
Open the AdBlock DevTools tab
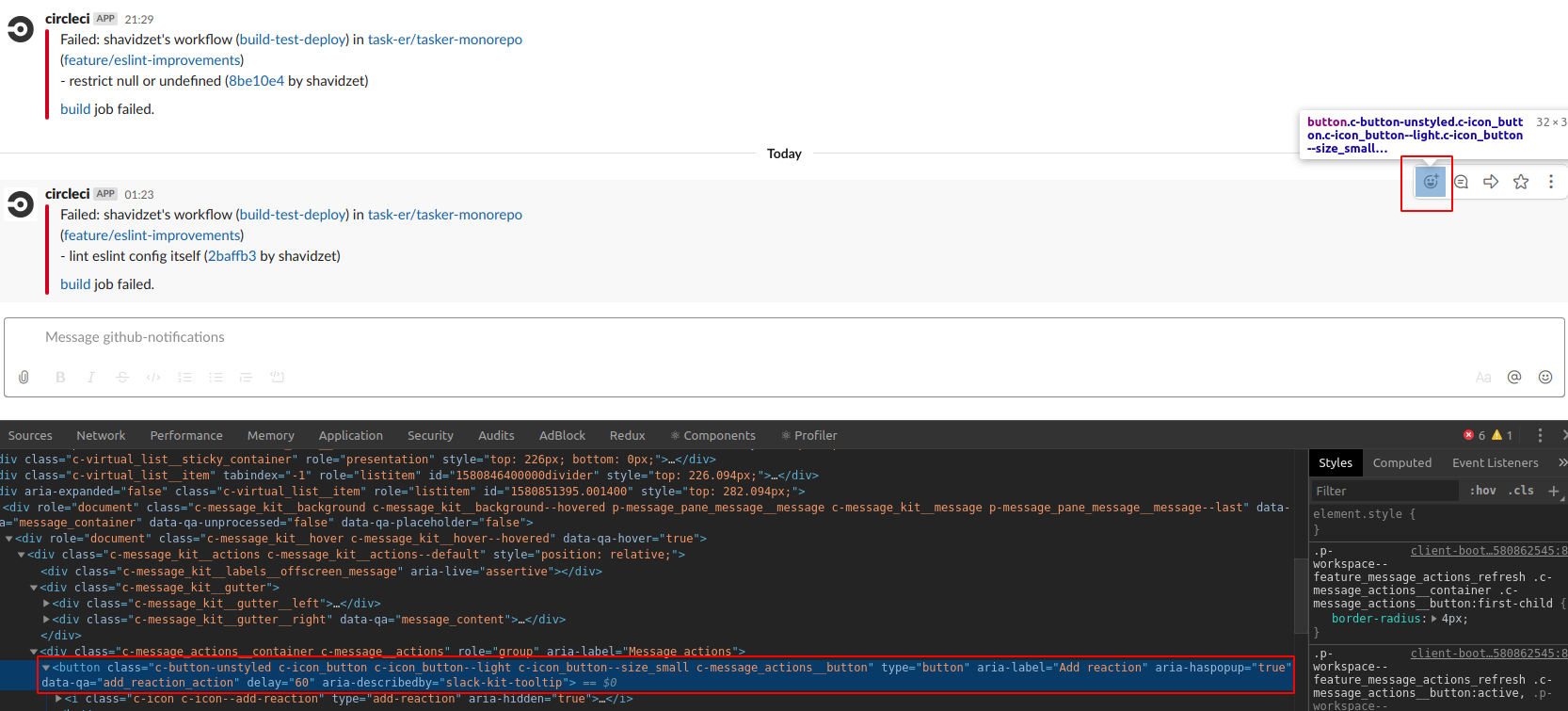562,435
